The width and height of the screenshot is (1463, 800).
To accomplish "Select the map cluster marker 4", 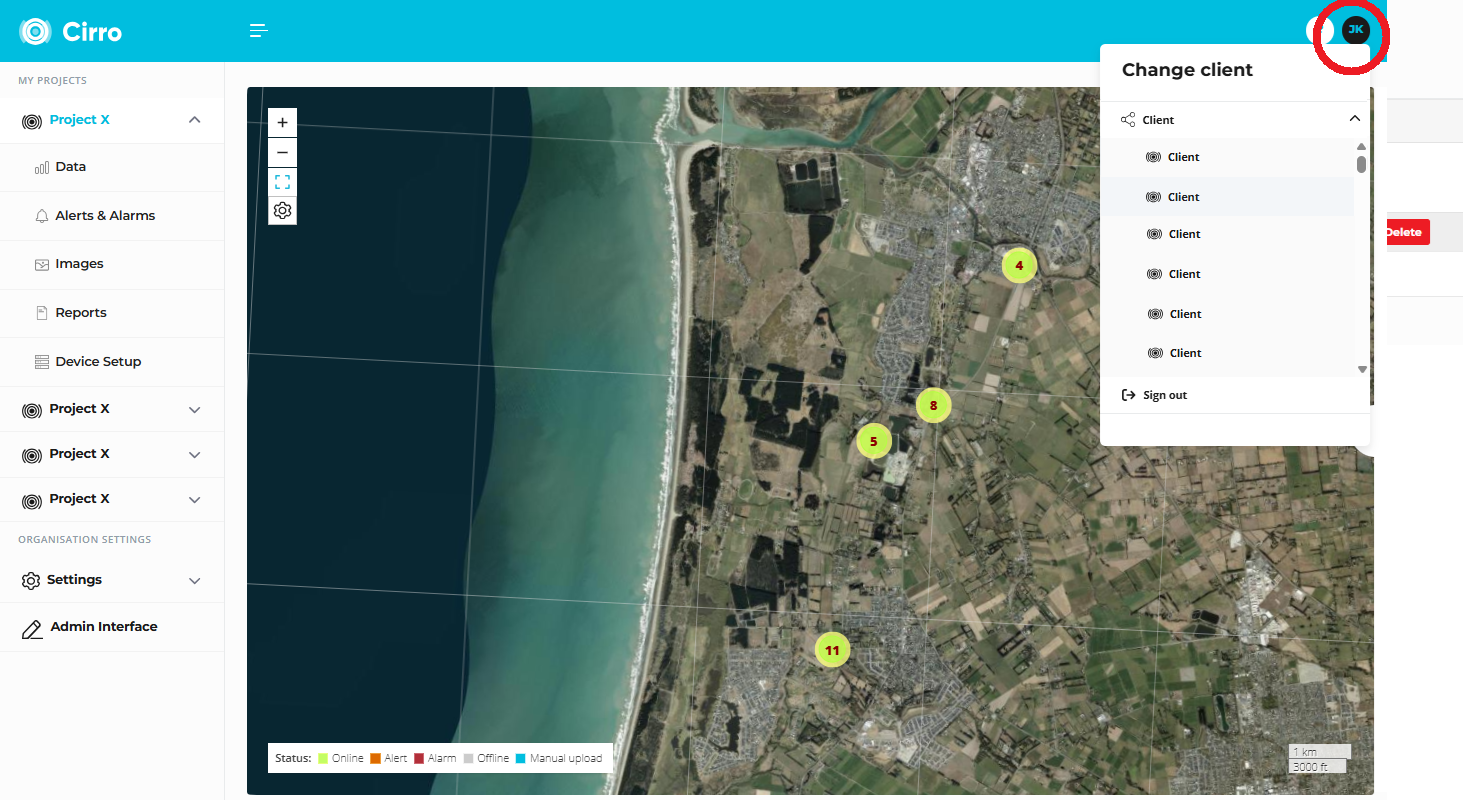I will [x=1019, y=266].
